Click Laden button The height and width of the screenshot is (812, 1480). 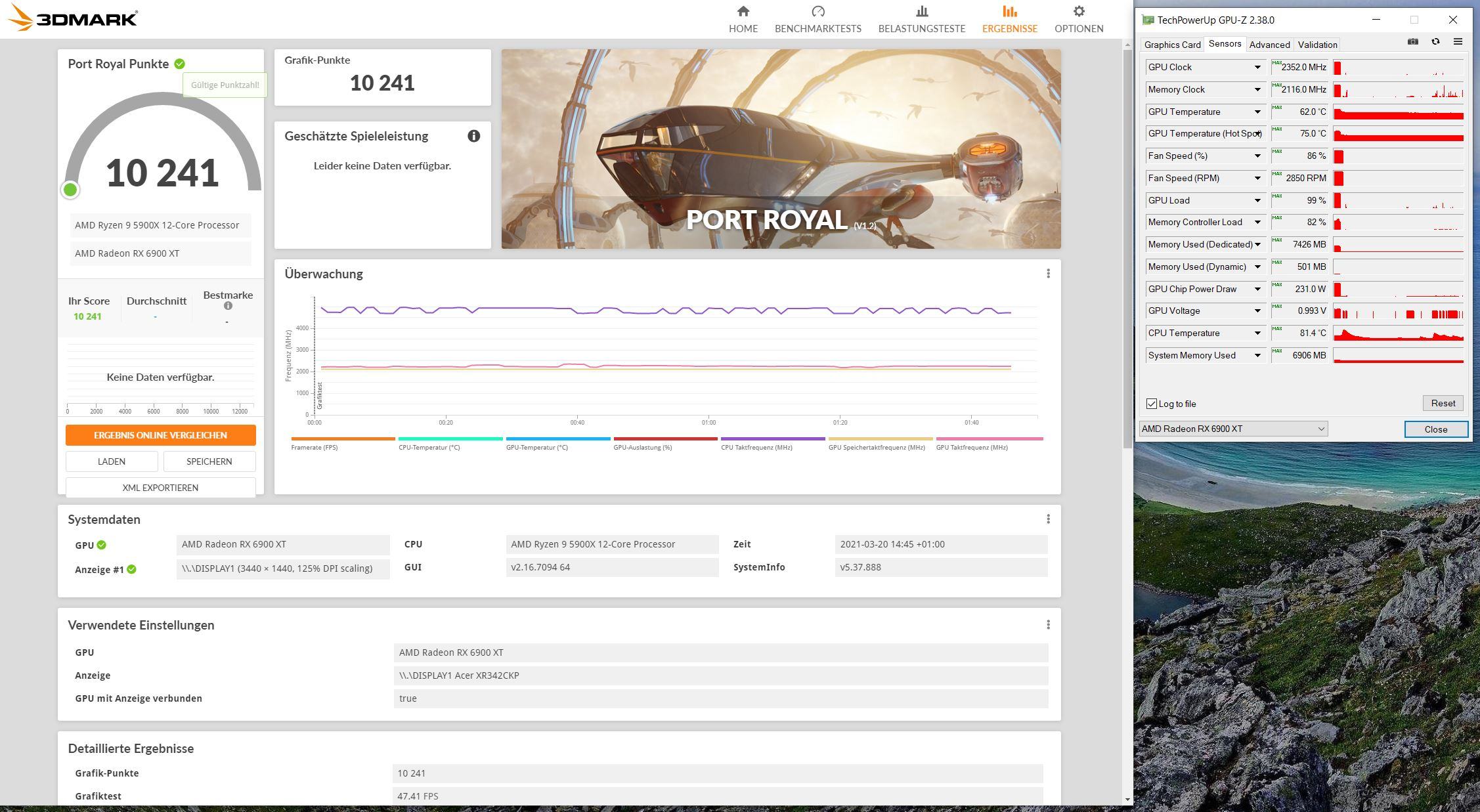coord(112,461)
